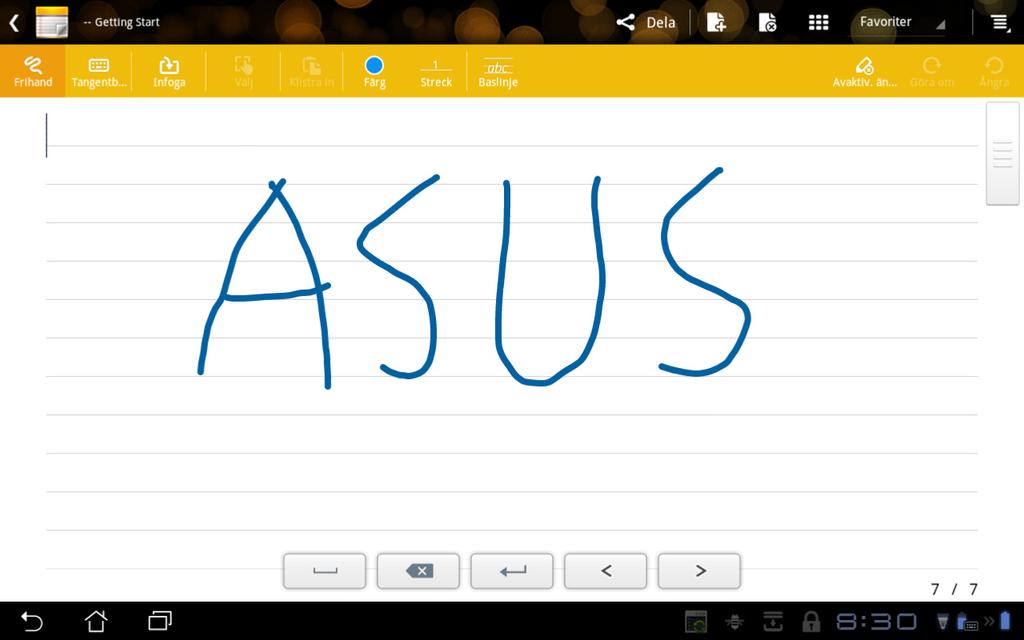Open the page grid overview

[x=818, y=22]
